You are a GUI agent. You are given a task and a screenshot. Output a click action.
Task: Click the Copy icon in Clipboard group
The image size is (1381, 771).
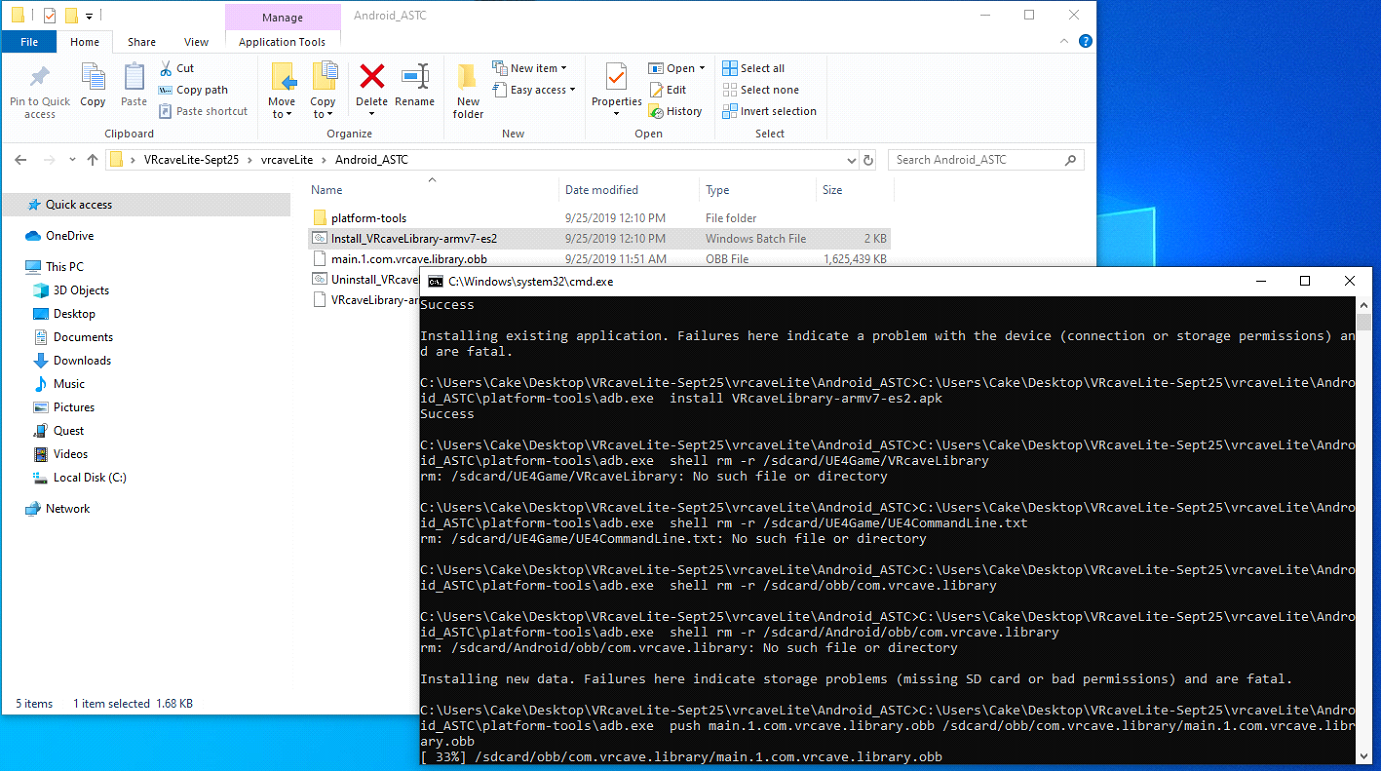[93, 80]
